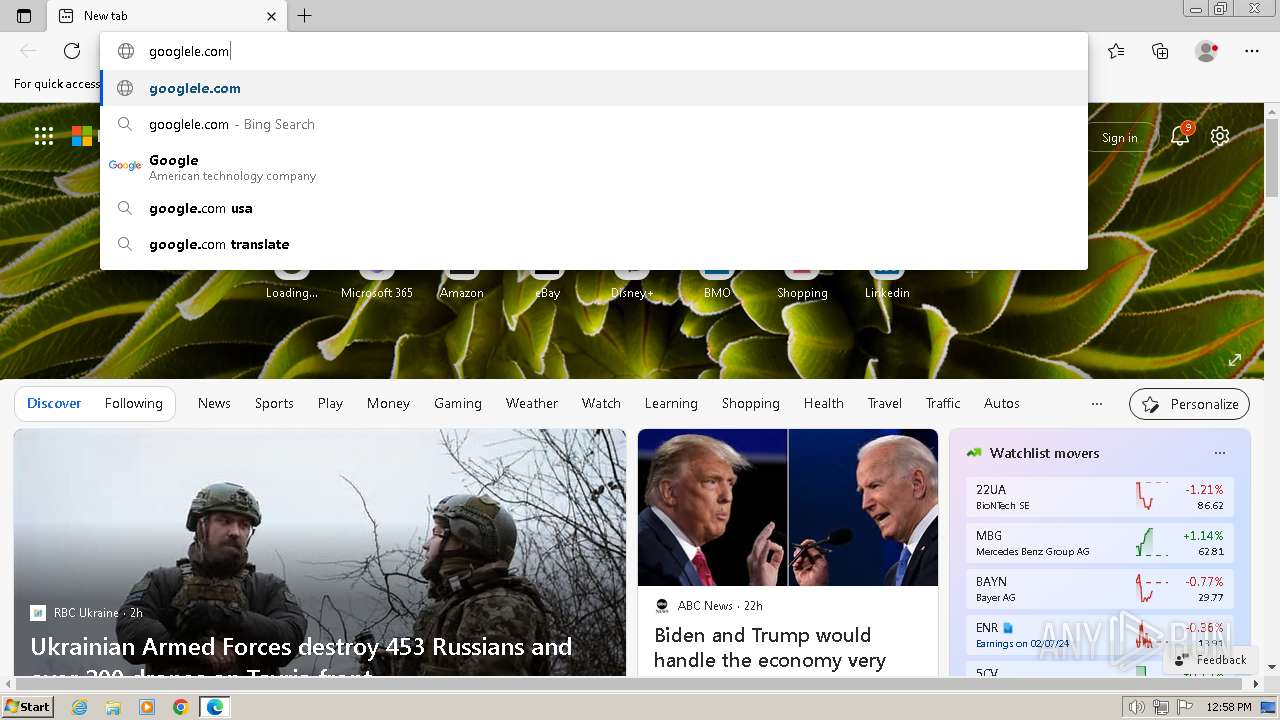The height and width of the screenshot is (720, 1280).
Task: Open Biden and Trump economy article
Action: 788,553
